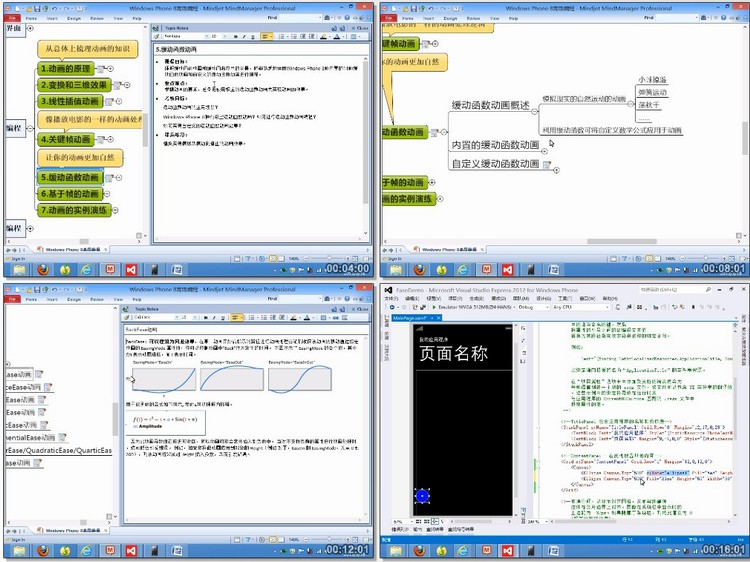The image size is (750, 562).
Task: Collapse subtopic 缓动函数动画概述 branch
Action: pyautogui.click(x=534, y=111)
